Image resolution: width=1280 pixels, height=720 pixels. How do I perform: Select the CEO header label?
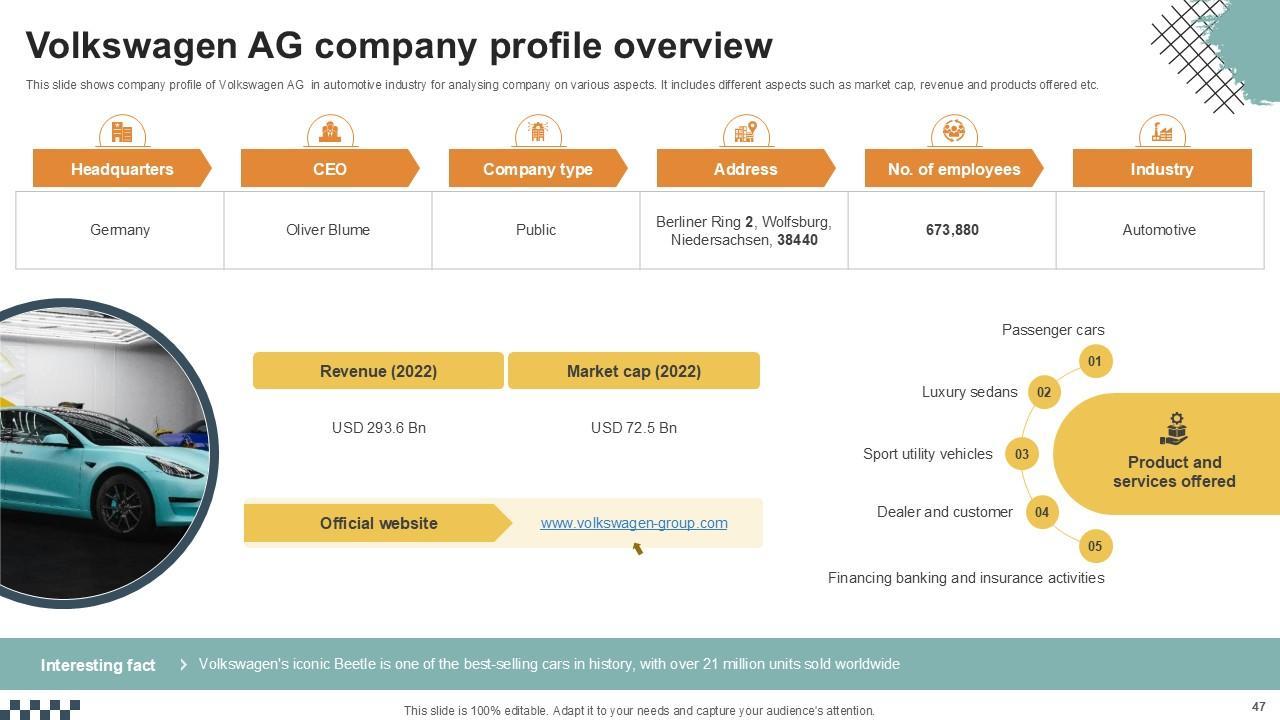(x=330, y=169)
